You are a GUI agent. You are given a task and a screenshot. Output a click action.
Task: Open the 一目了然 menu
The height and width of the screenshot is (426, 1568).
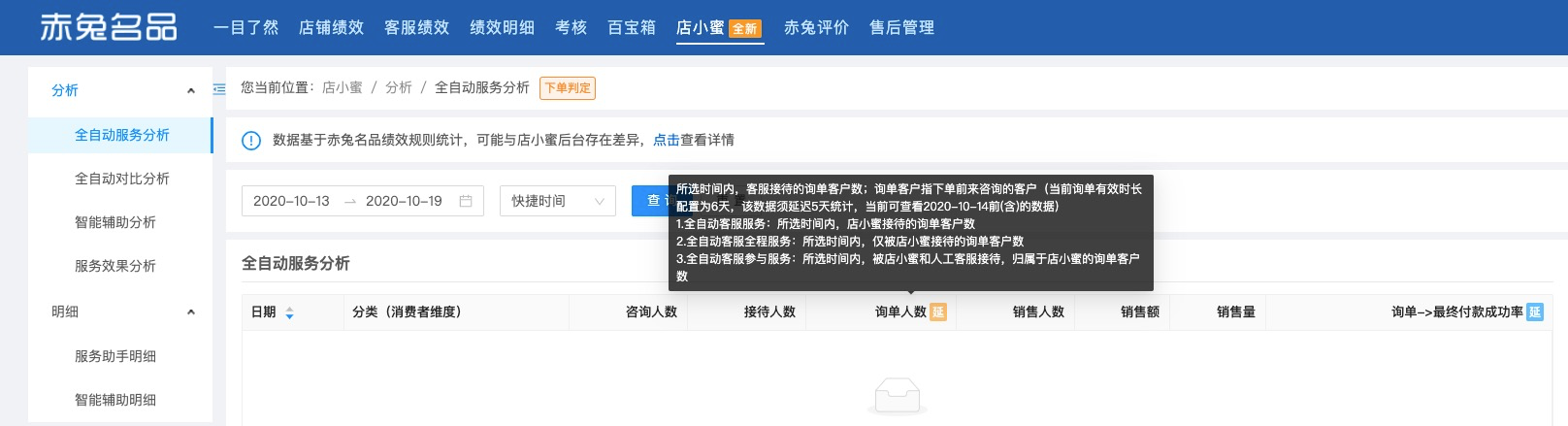coord(245,27)
